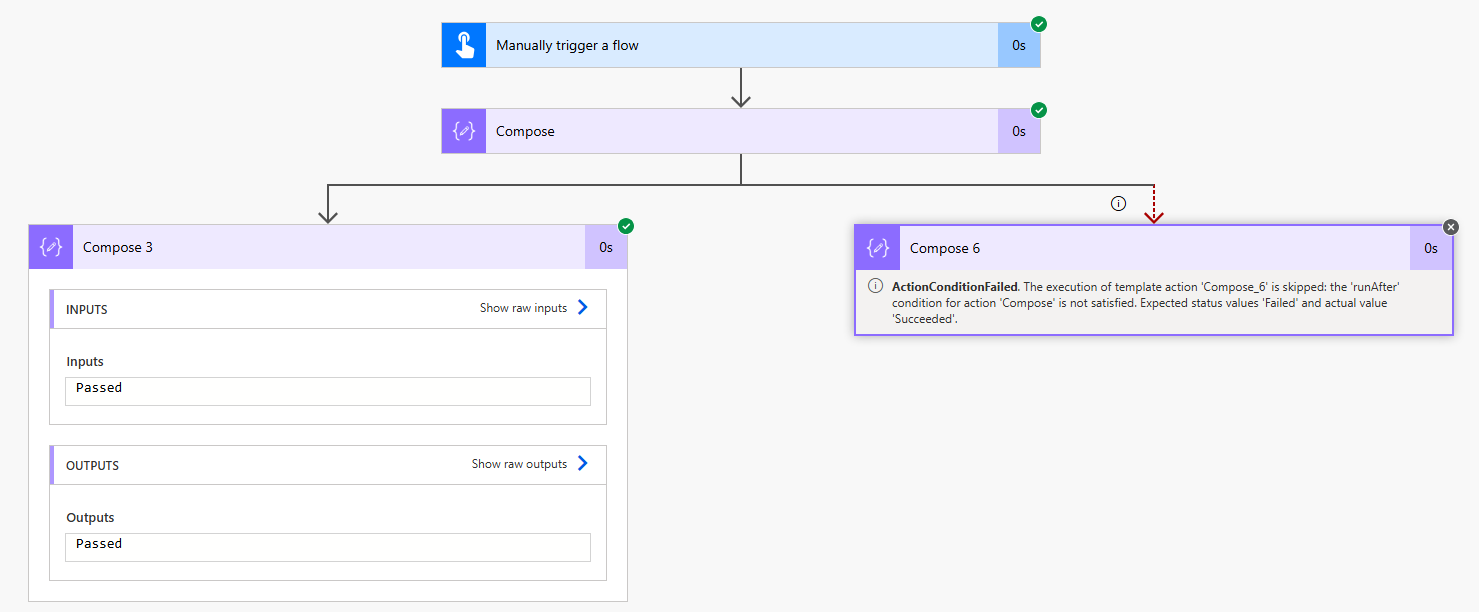Image resolution: width=1479 pixels, height=612 pixels.
Task: Click the info icon in the error message
Action: point(875,287)
